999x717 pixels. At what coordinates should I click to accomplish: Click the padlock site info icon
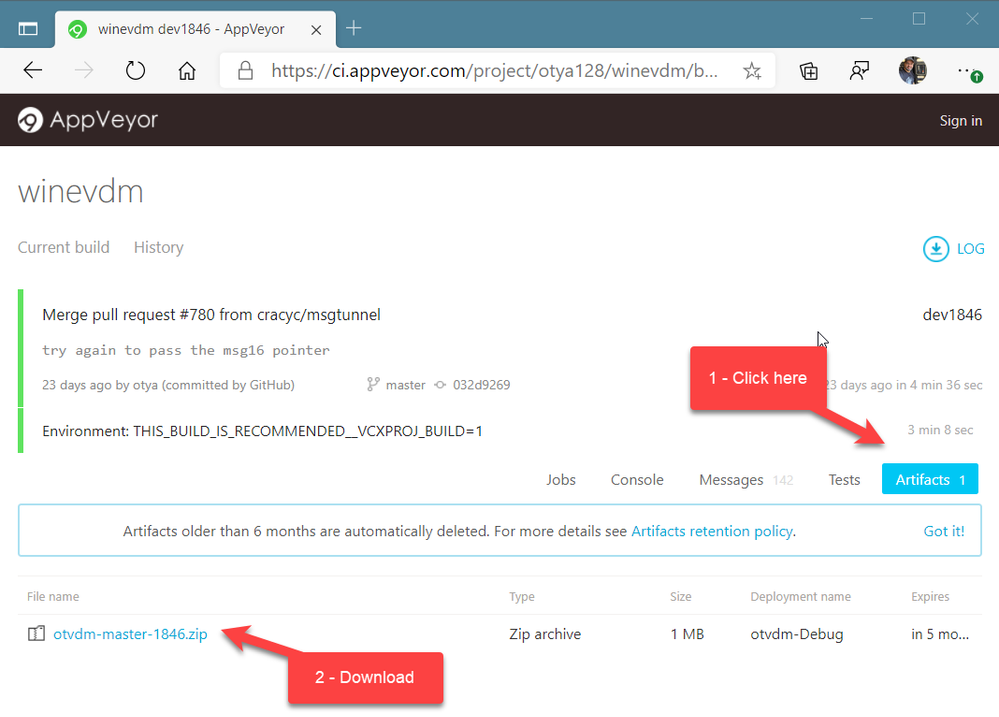point(245,70)
